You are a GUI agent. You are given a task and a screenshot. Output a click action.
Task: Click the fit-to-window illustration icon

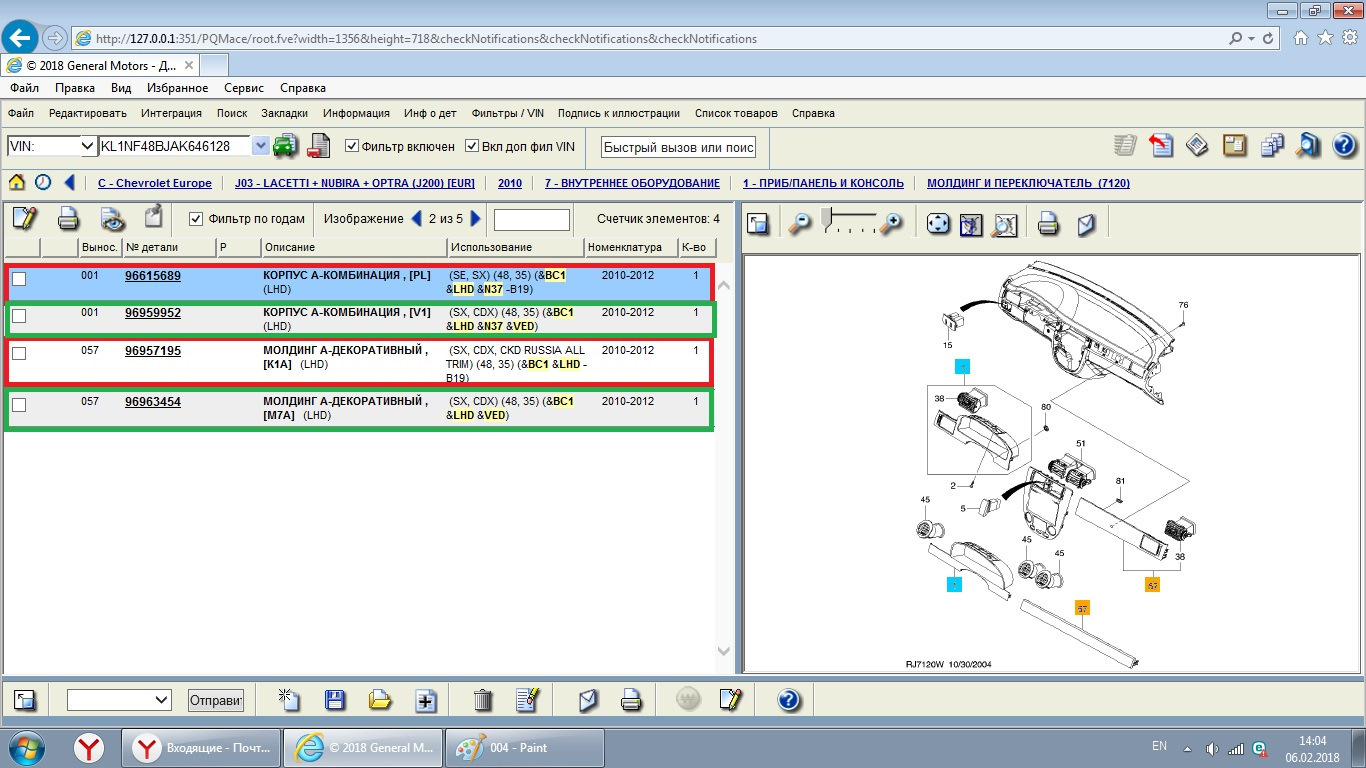click(x=938, y=224)
